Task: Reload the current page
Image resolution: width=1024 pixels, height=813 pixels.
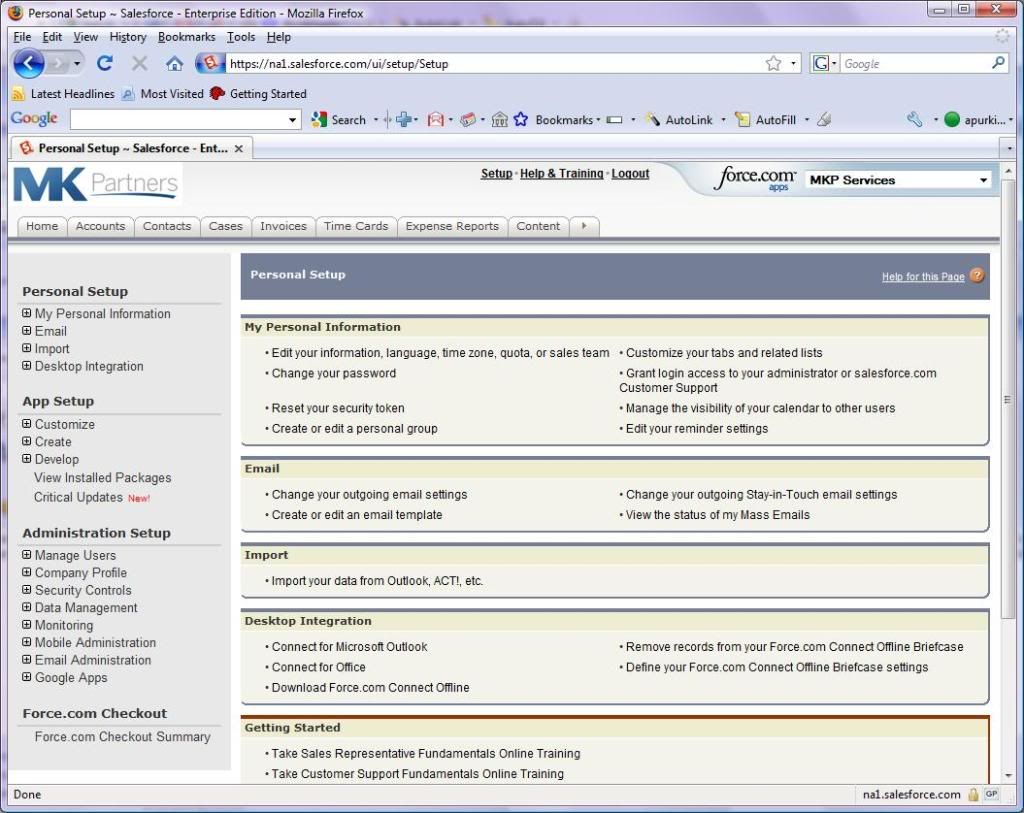Action: pyautogui.click(x=104, y=63)
